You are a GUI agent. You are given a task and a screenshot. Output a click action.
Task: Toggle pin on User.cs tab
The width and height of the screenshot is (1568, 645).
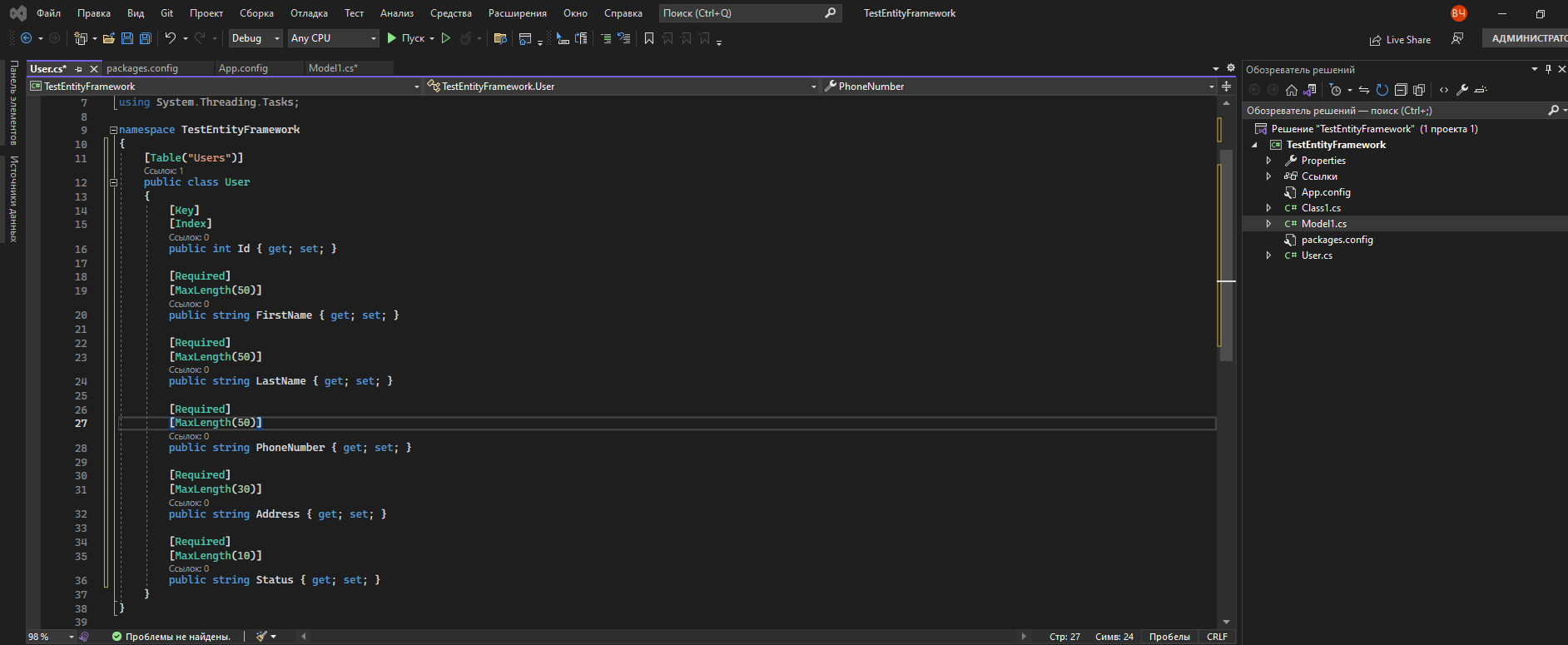79,69
